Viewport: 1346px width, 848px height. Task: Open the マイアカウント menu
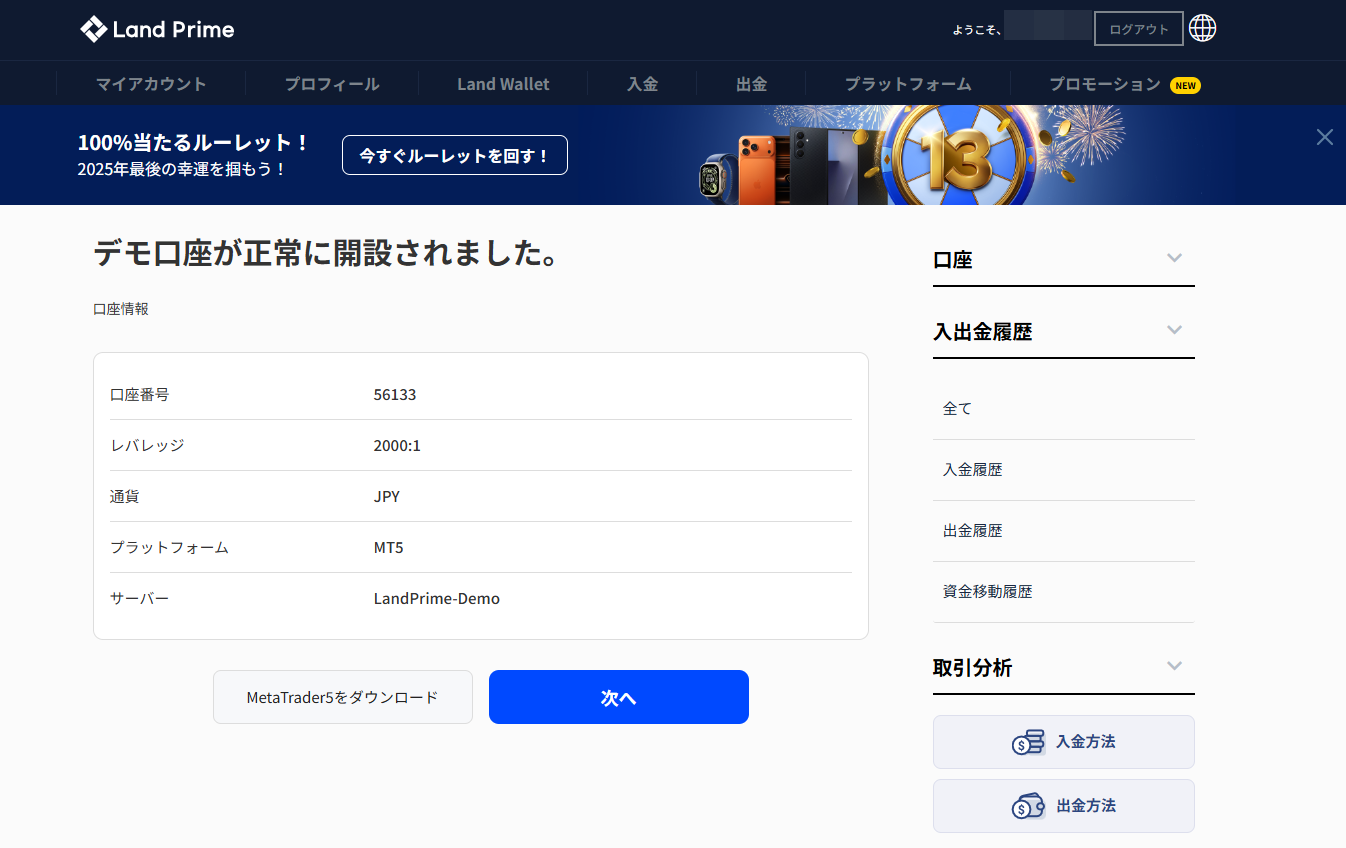pos(151,84)
